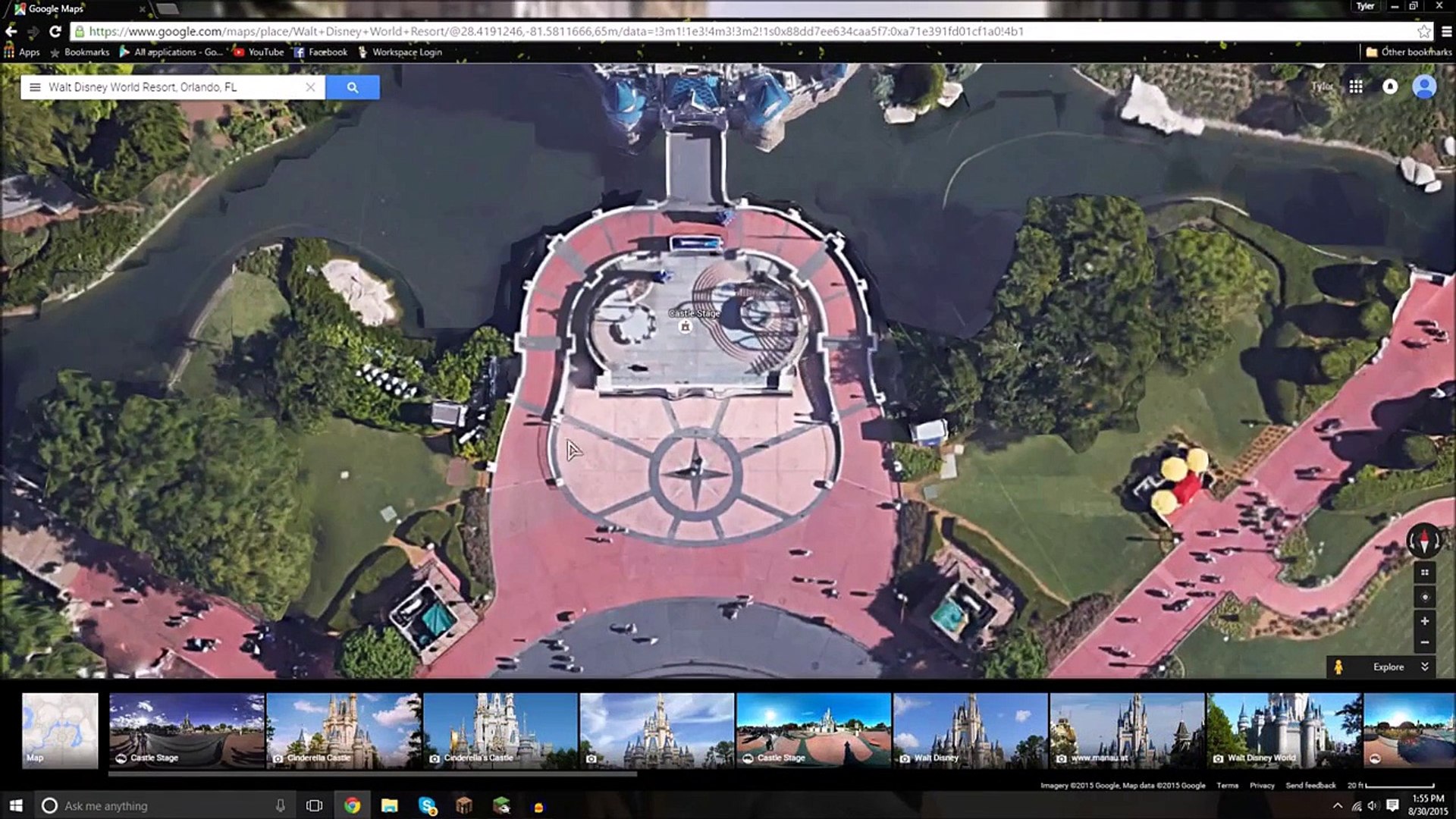Viewport: 1456px width, 819px height.
Task: Switch to Map view using the Map thumbnail
Action: (x=59, y=730)
